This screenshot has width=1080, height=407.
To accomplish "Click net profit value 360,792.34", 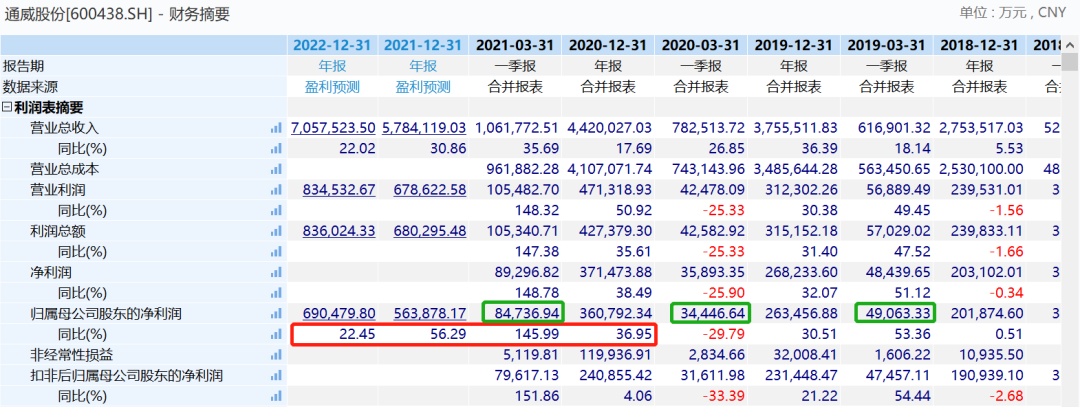I will tap(615, 314).
